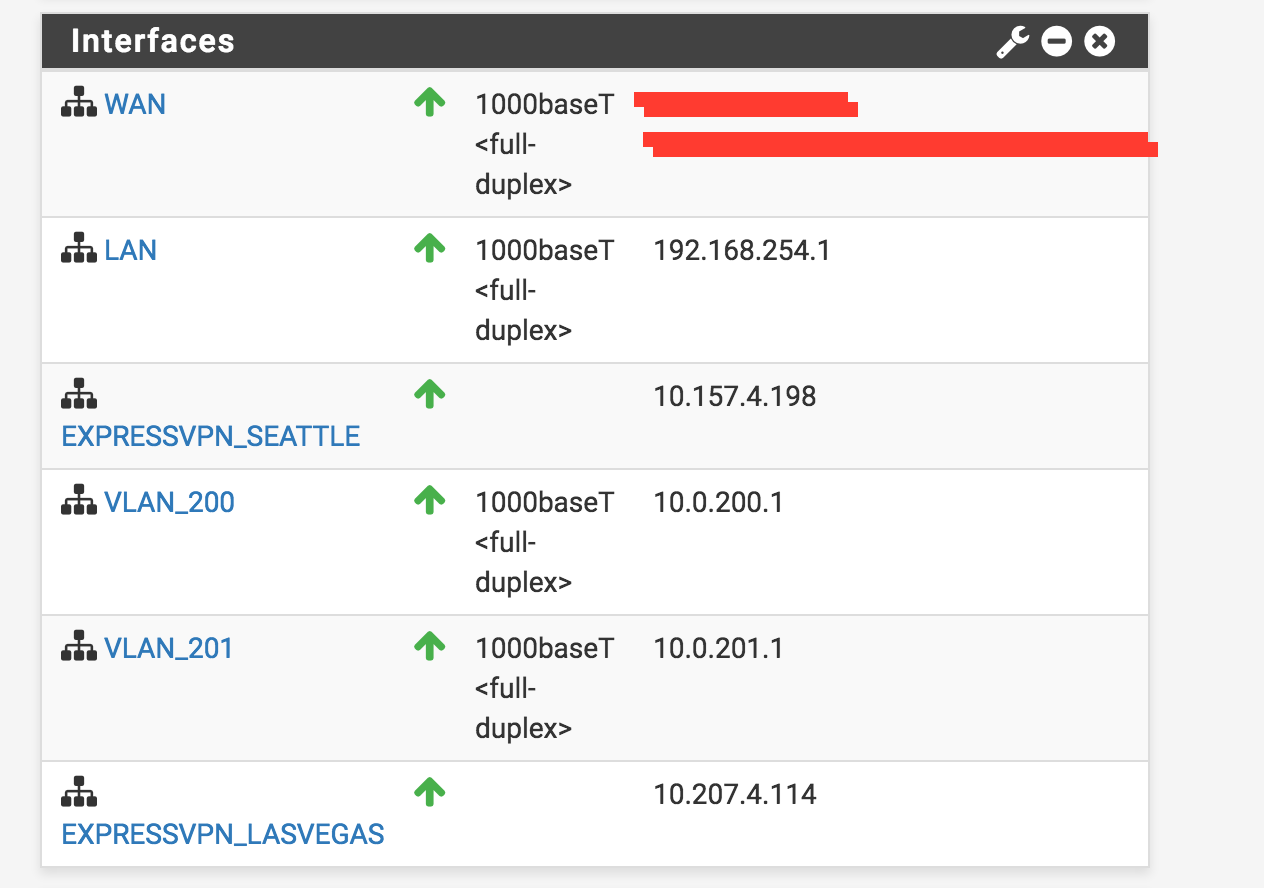Open the VLAN_201 interface link
Viewport: 1264px width, 888px height.
169,648
